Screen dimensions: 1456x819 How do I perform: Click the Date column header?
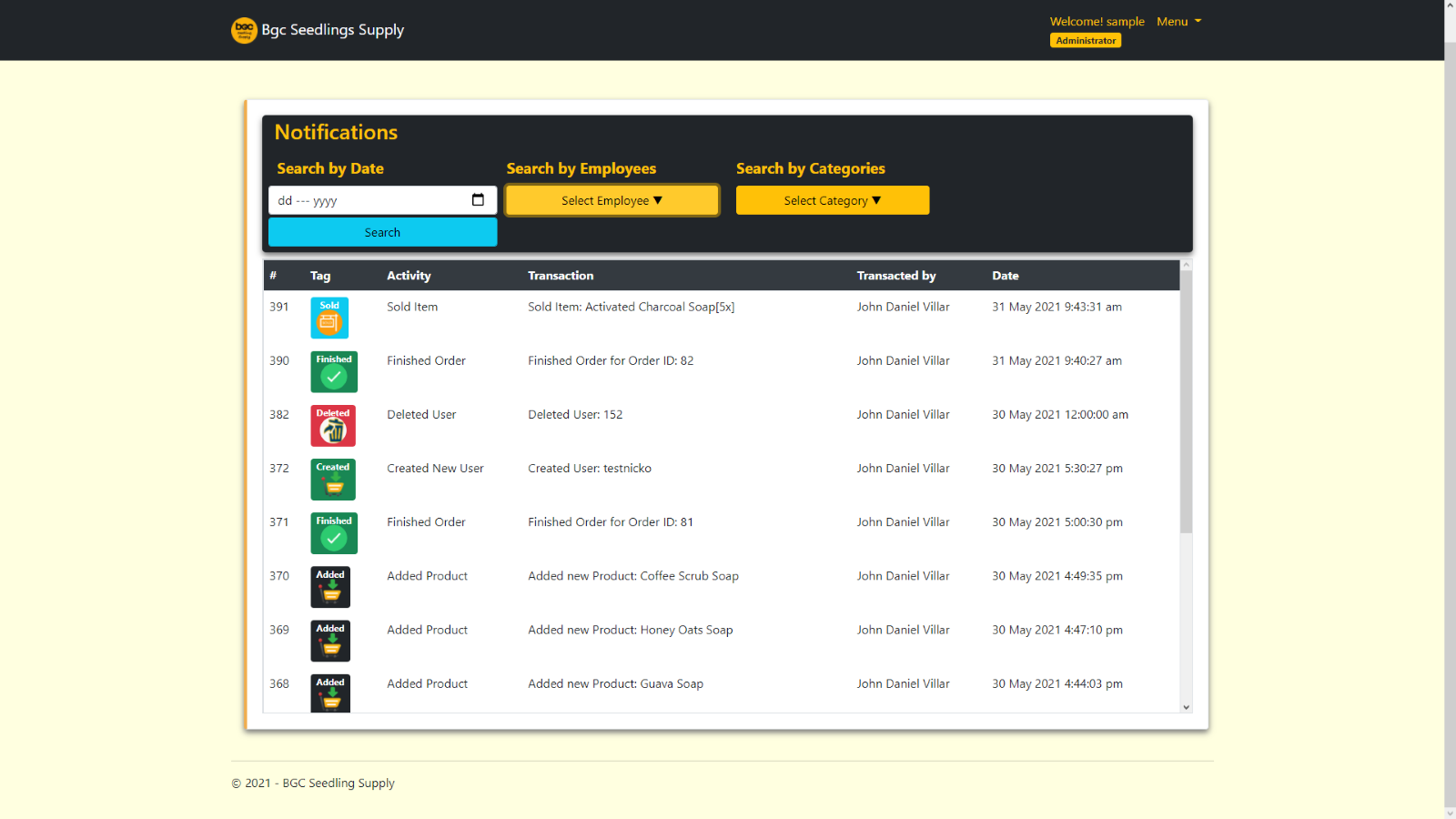click(x=1006, y=276)
